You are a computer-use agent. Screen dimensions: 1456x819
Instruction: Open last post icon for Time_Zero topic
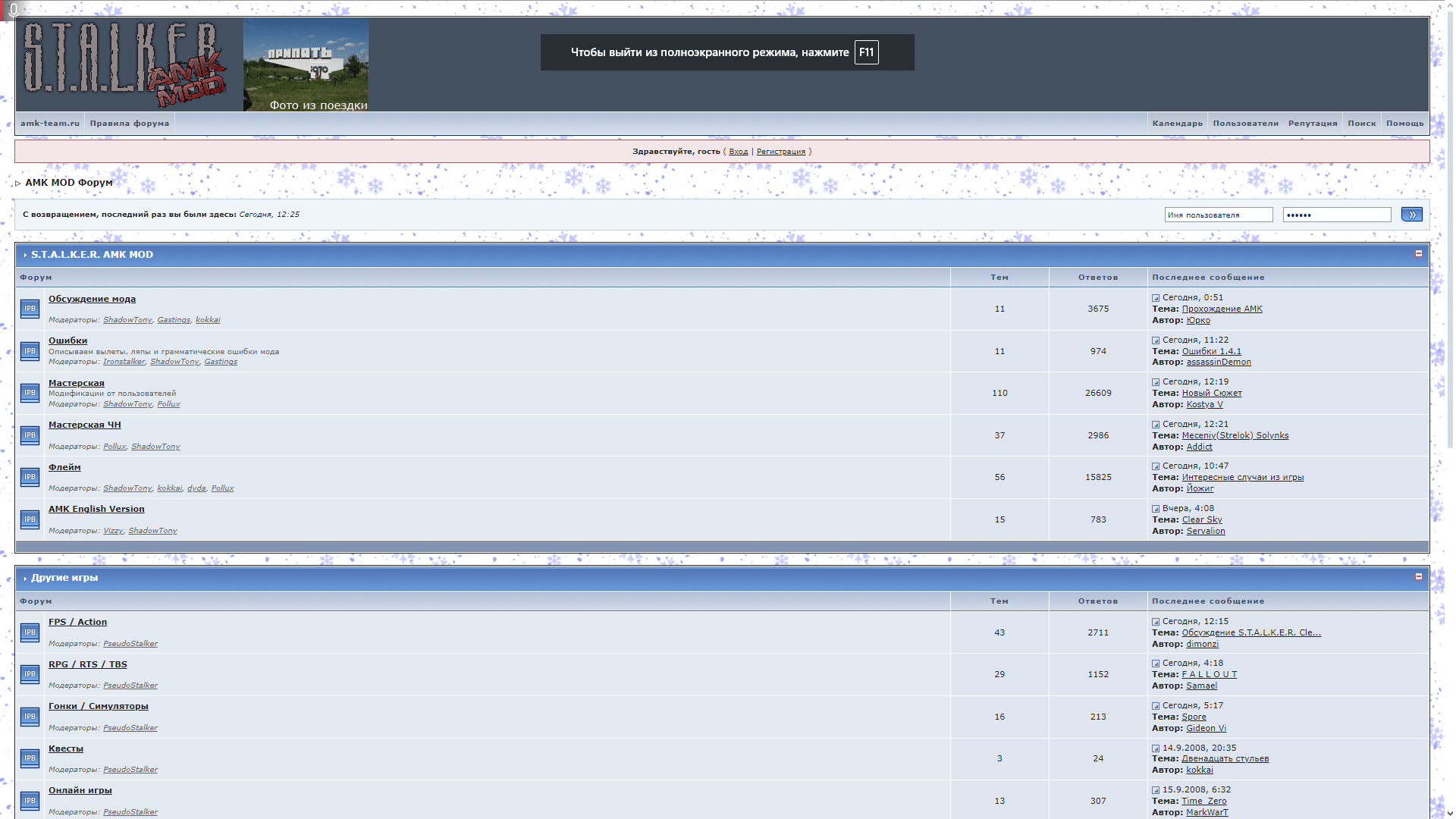pos(1156,790)
